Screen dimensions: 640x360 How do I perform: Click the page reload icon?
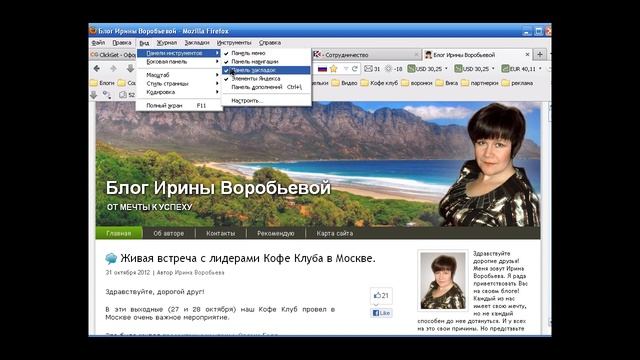click(x=355, y=69)
